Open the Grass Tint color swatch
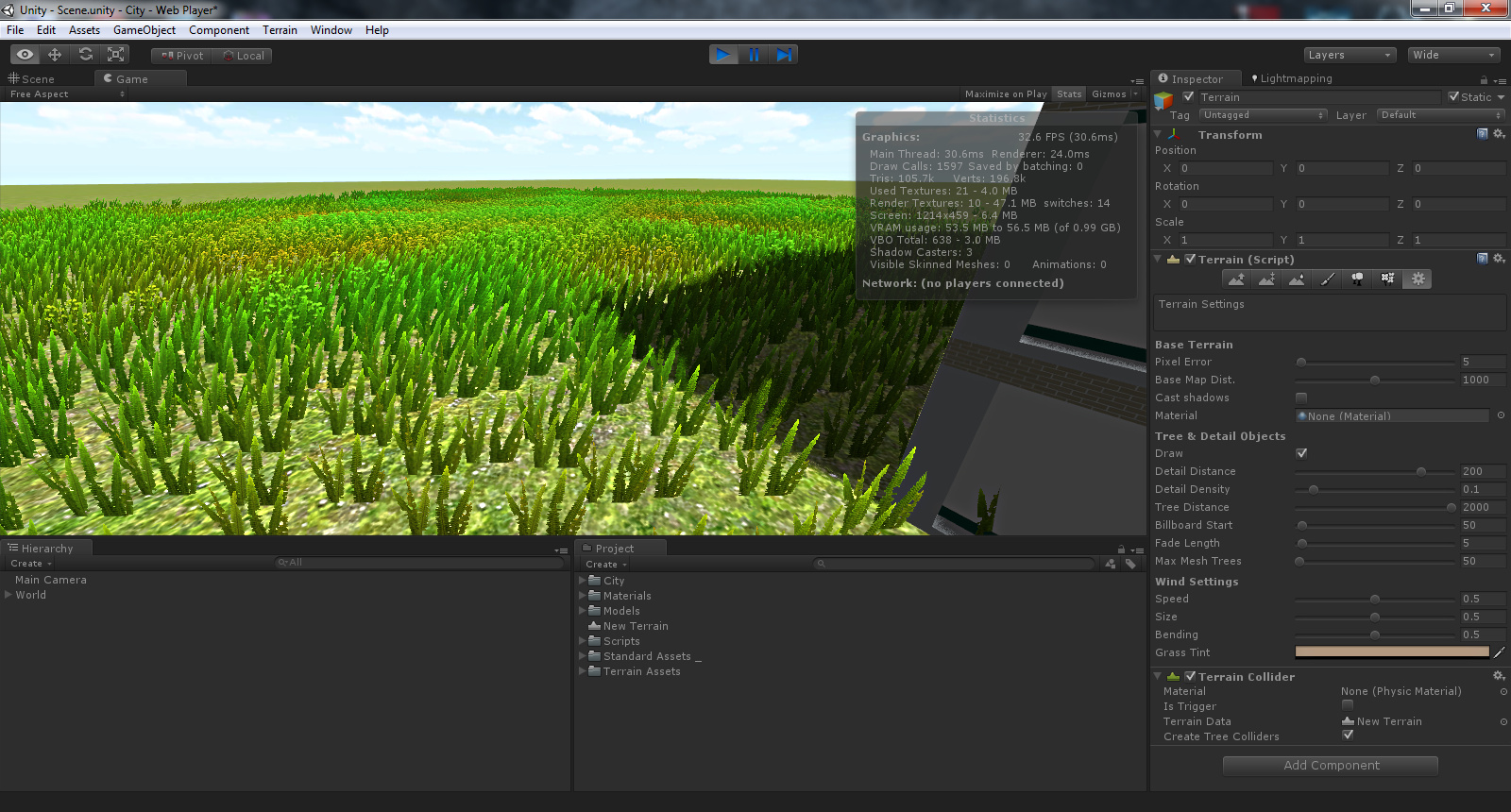Viewport: 1511px width, 812px height. pos(1391,652)
